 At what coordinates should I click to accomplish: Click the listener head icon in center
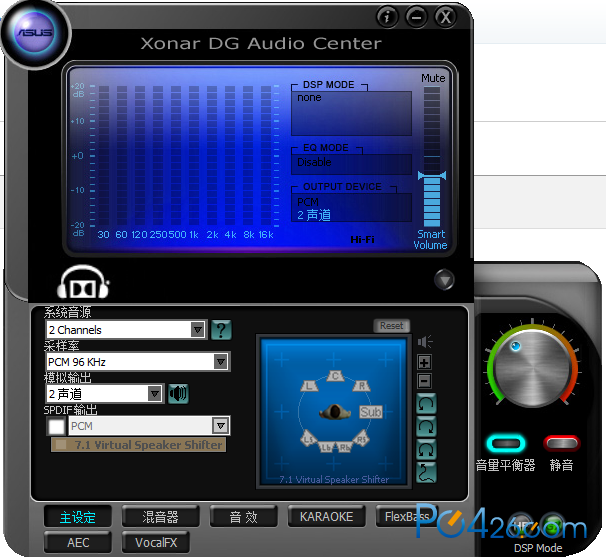point(335,412)
